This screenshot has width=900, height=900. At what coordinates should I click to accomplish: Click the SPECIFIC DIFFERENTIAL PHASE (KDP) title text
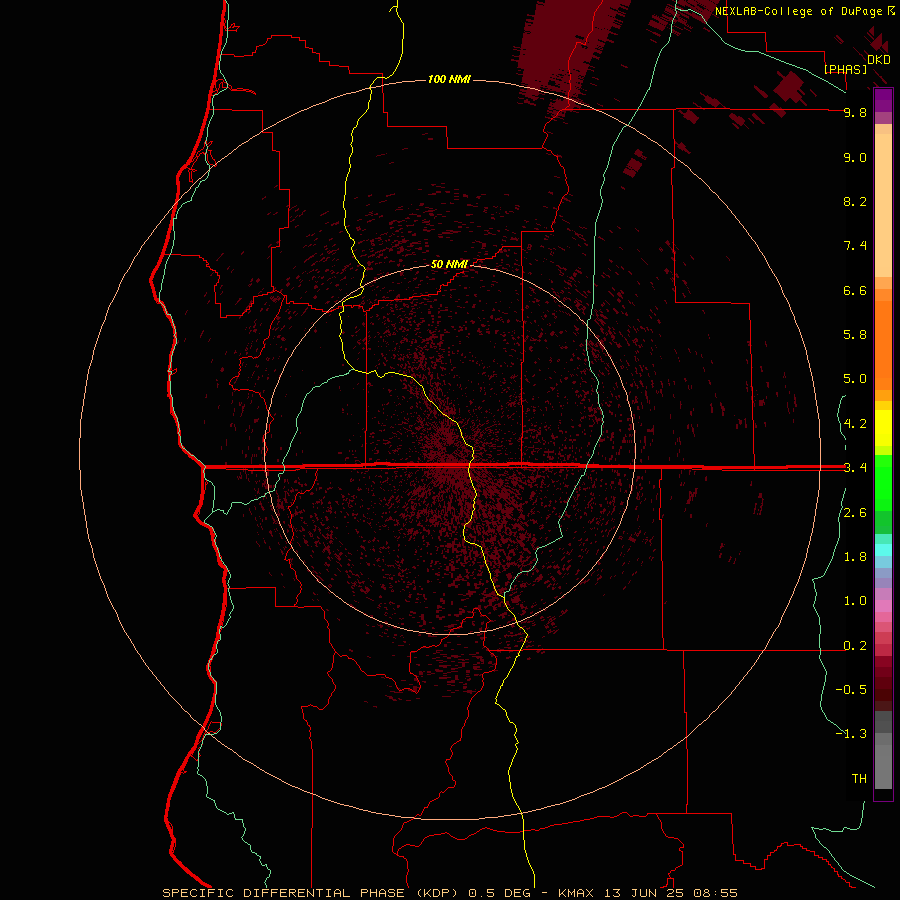pyautogui.click(x=312, y=893)
